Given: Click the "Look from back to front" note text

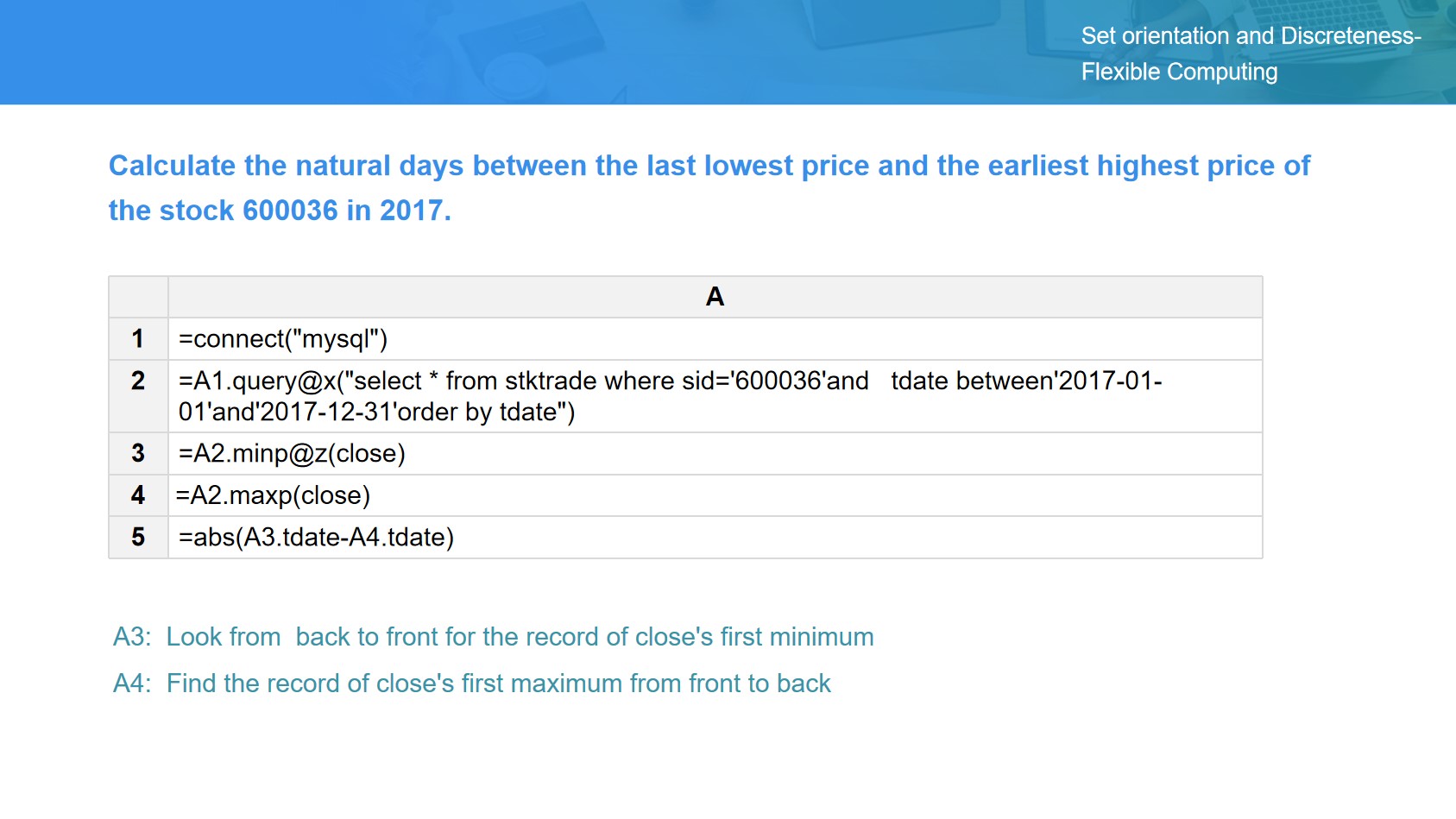Looking at the screenshot, I should [x=520, y=637].
